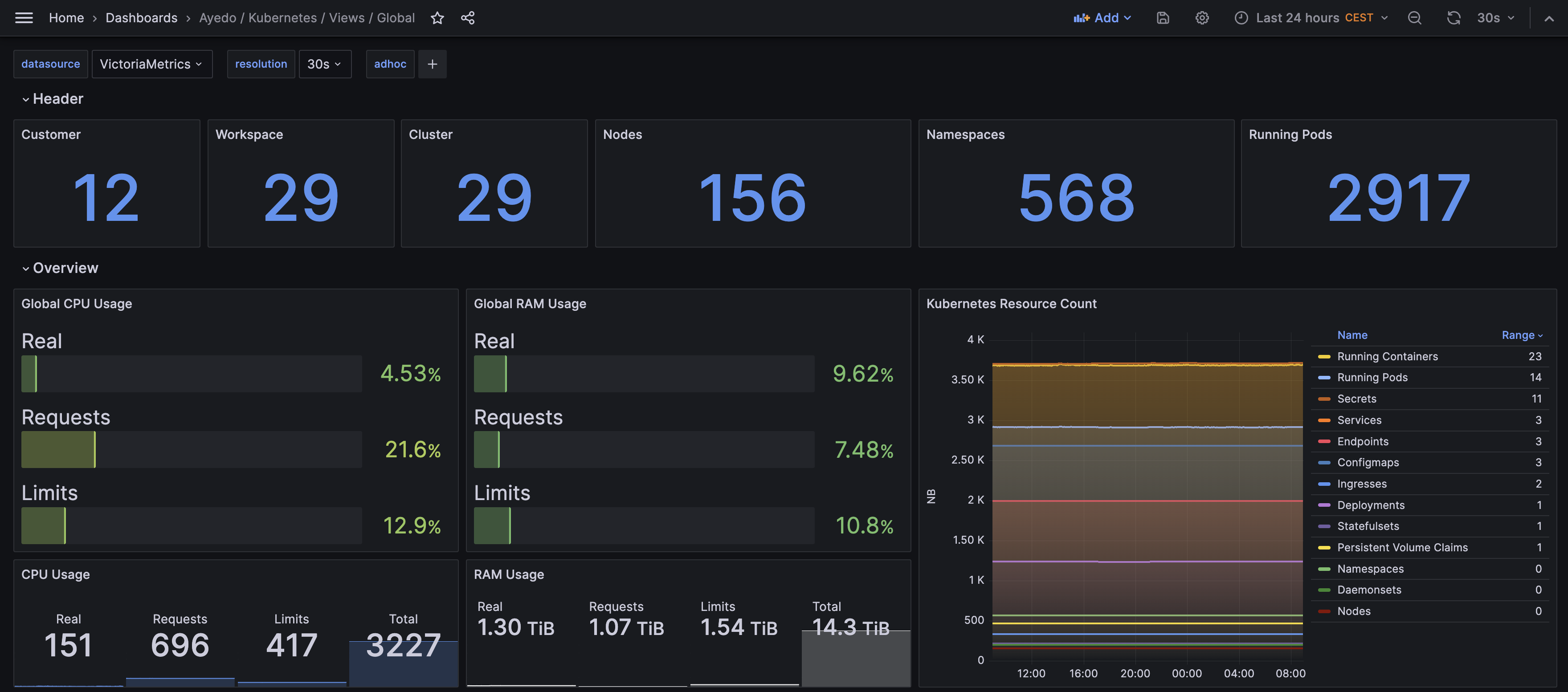Toggle Running Containers series in legend
Screen dimensions: 1568x692
1387,356
